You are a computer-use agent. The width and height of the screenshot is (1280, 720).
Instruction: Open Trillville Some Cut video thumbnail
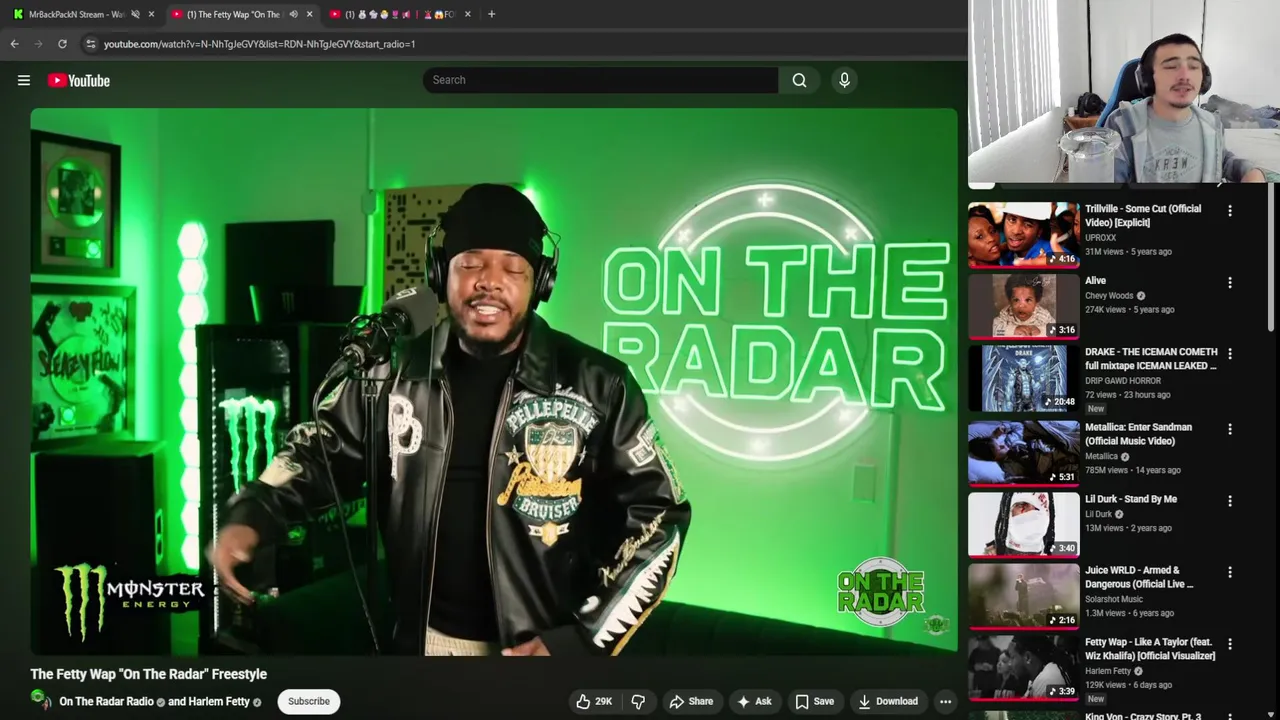[x=1024, y=235]
